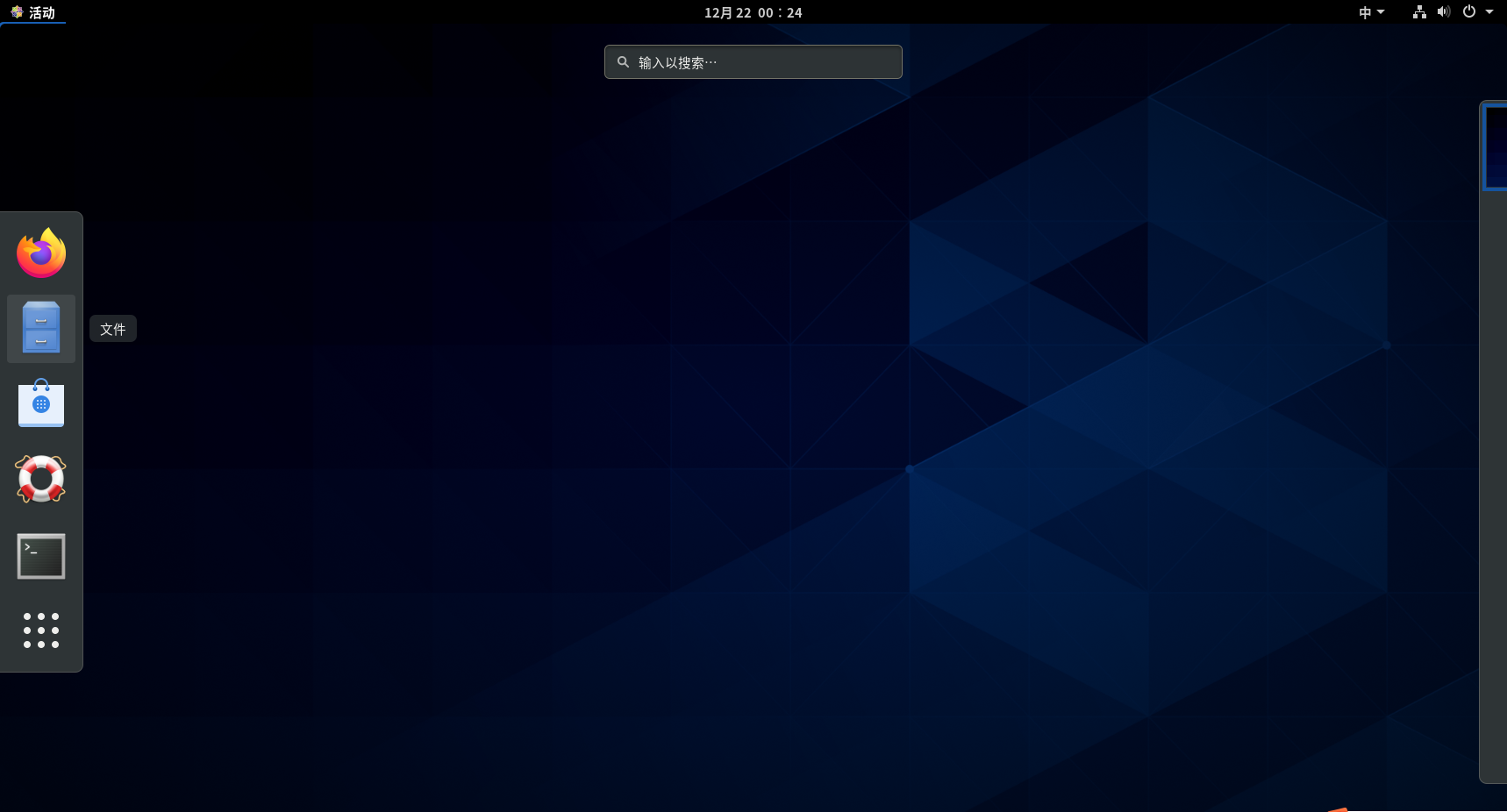Launch Firefox from the dock
The width and height of the screenshot is (1507, 812).
(x=40, y=253)
